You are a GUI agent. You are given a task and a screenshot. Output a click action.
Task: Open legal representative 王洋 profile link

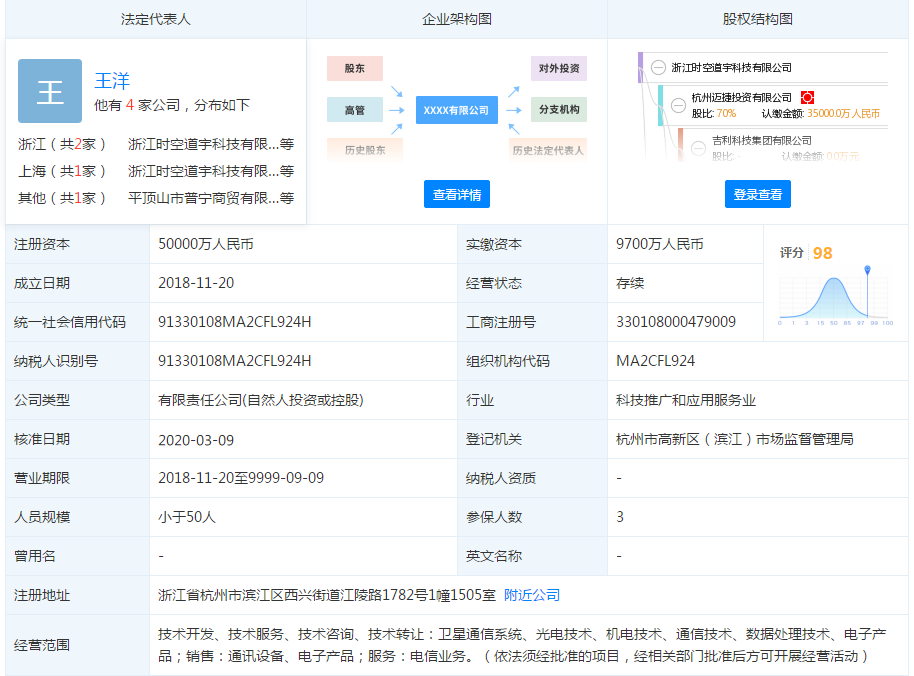pos(112,81)
